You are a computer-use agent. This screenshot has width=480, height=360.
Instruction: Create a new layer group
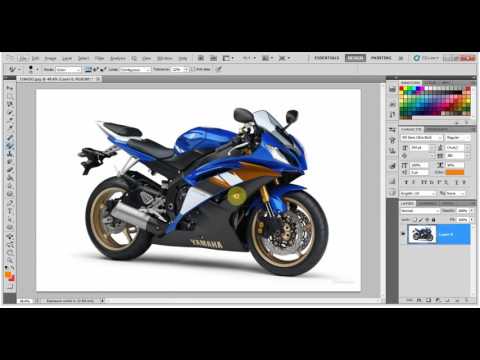(447, 300)
